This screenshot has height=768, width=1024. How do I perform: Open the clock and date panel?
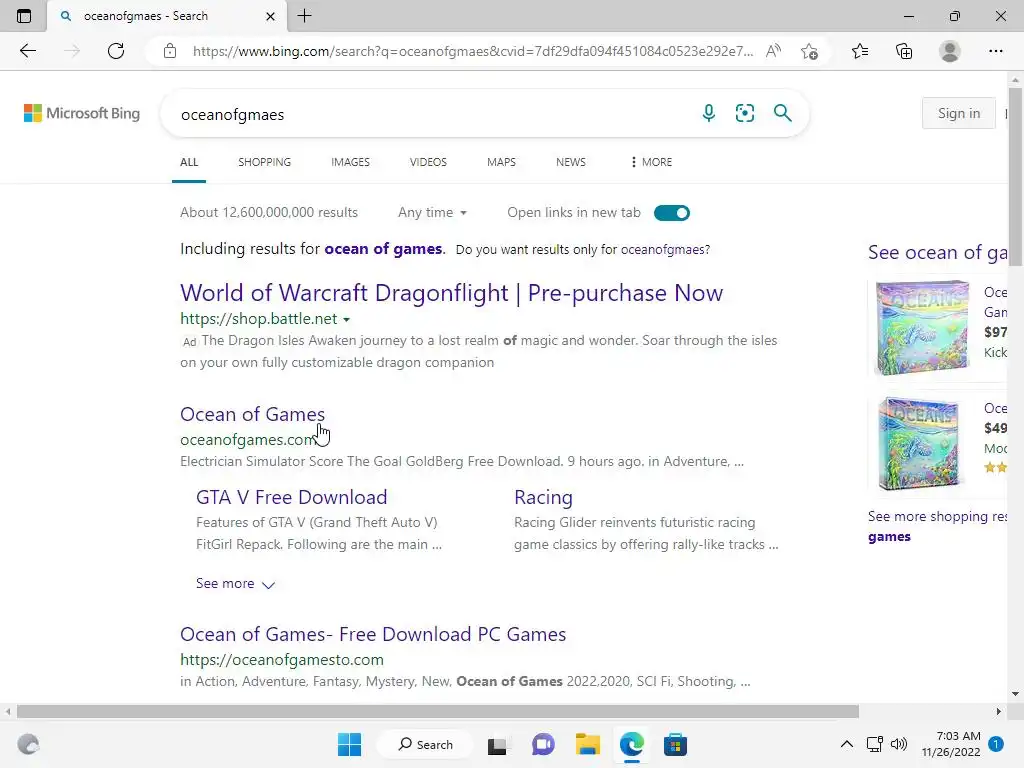coord(951,744)
